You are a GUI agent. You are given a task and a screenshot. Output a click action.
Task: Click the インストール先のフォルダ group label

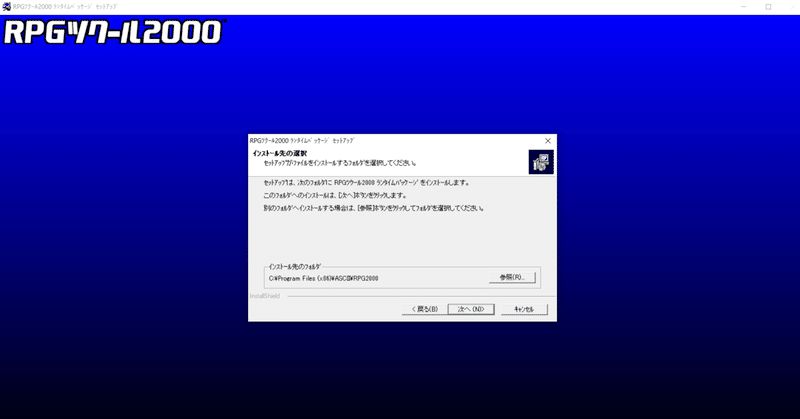pos(295,266)
